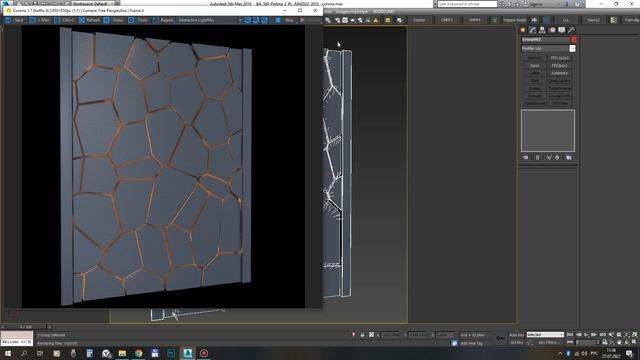Screen dimensions: 640x360
Task: Click the Ctrl+C copy button in Corona VFB
Action: (64, 20)
